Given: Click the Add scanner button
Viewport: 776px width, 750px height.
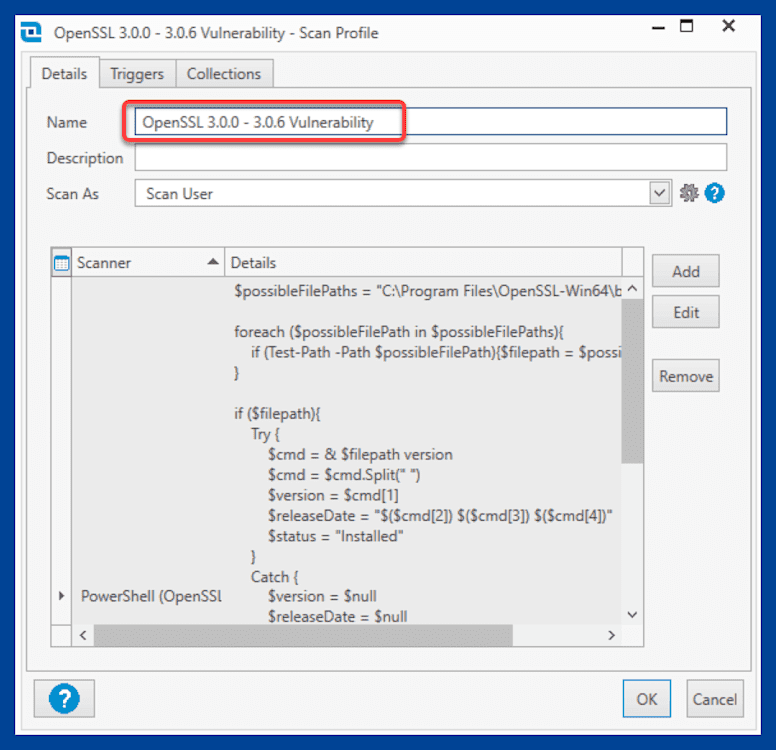Looking at the screenshot, I should click(x=685, y=271).
